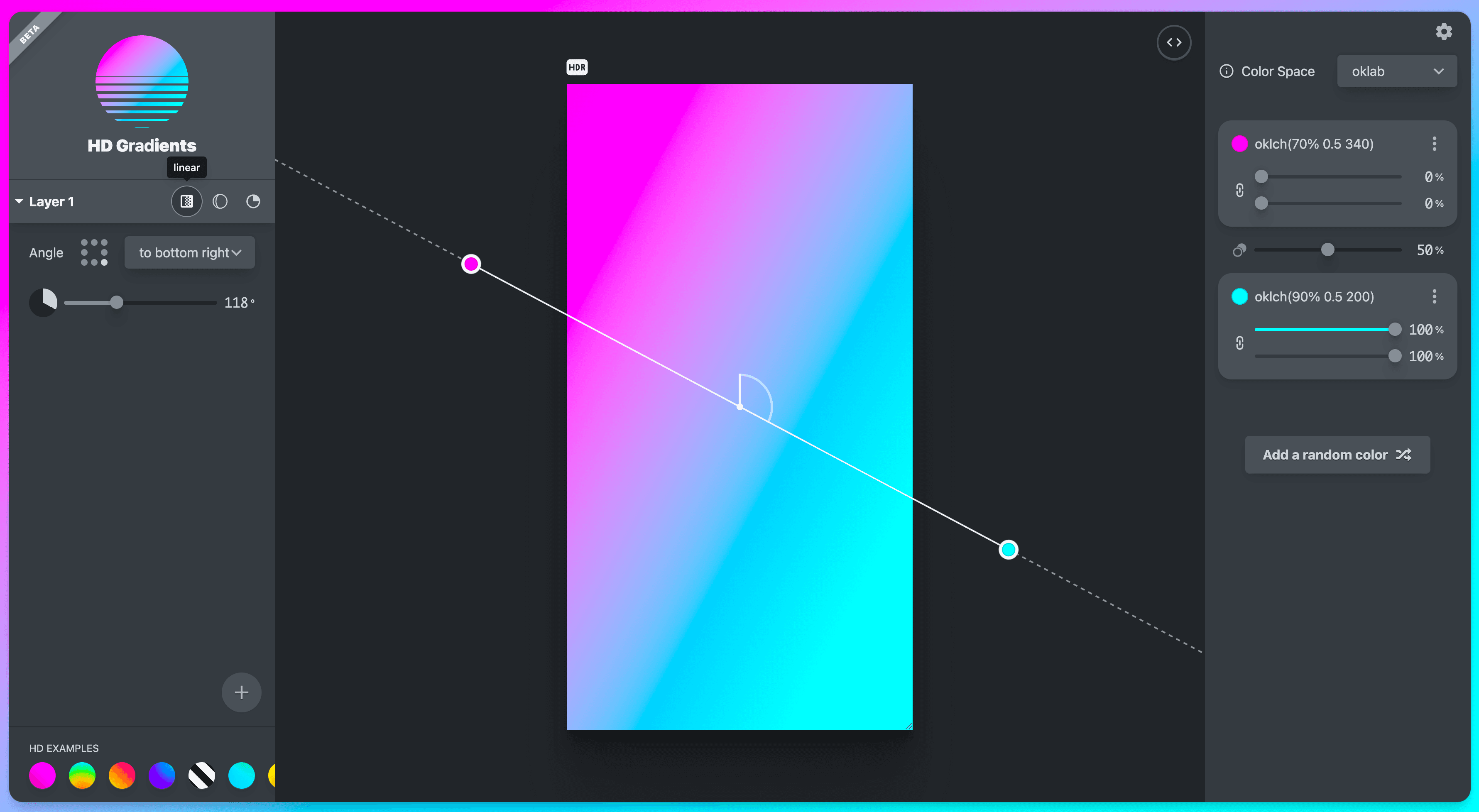Click second 100% slider of cyan stop
The height and width of the screenshot is (812, 1479).
[x=1327, y=356]
